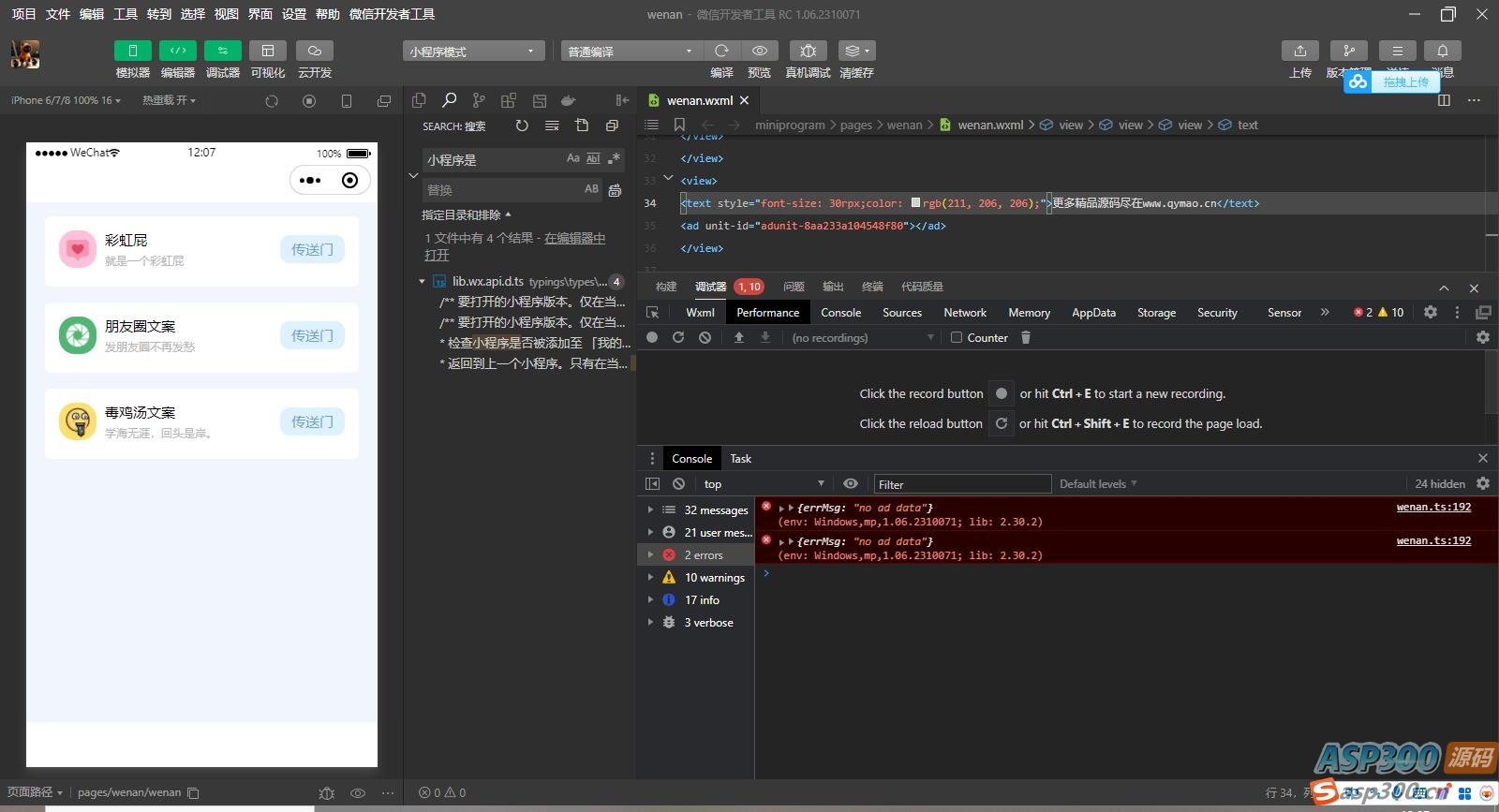This screenshot has height=812, width=1499.
Task: Click the compile refresh icon
Action: [721, 51]
